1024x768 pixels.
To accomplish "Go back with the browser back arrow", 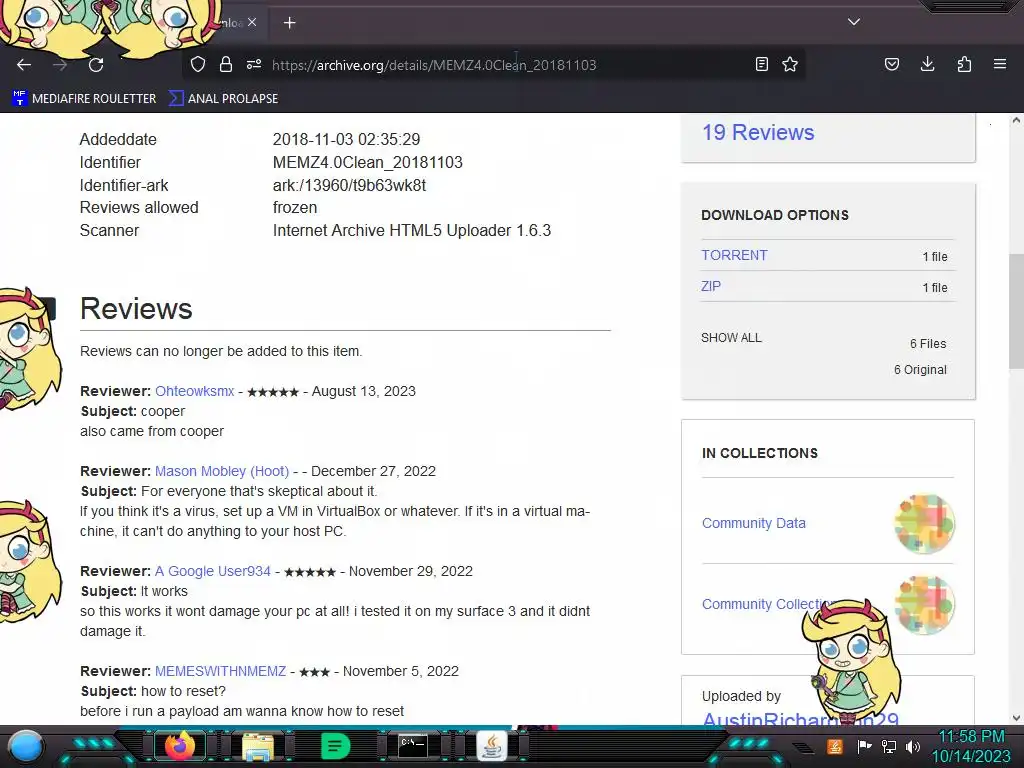I will [24, 65].
